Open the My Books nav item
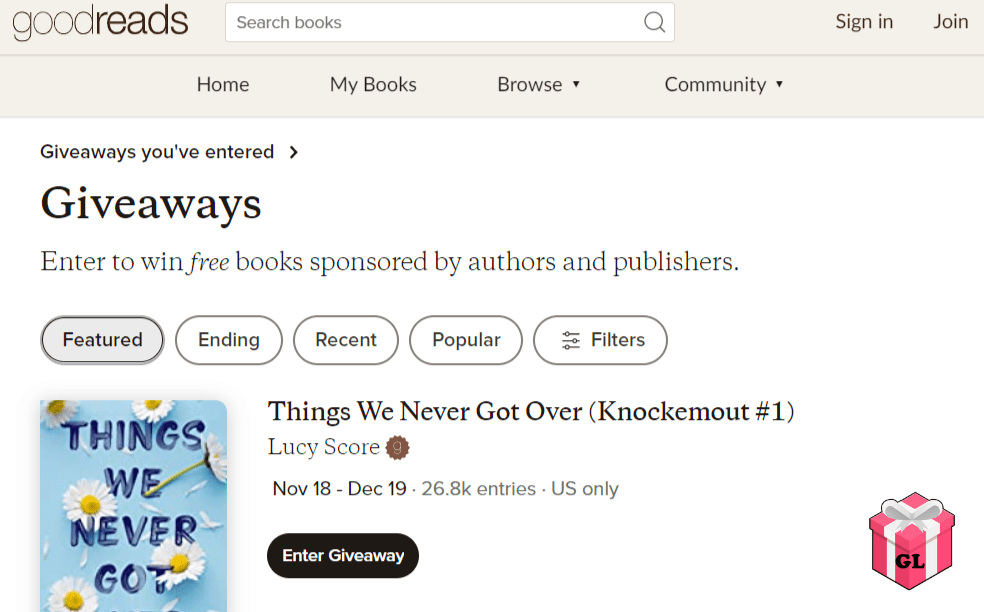This screenshot has height=612, width=984. point(373,84)
